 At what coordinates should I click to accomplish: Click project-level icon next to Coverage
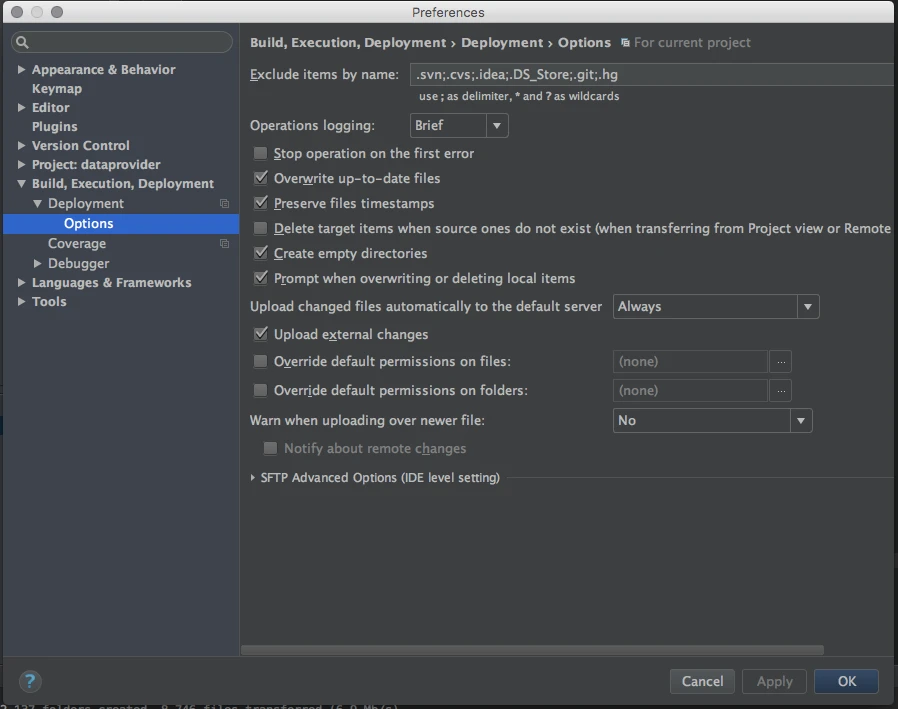(224, 244)
